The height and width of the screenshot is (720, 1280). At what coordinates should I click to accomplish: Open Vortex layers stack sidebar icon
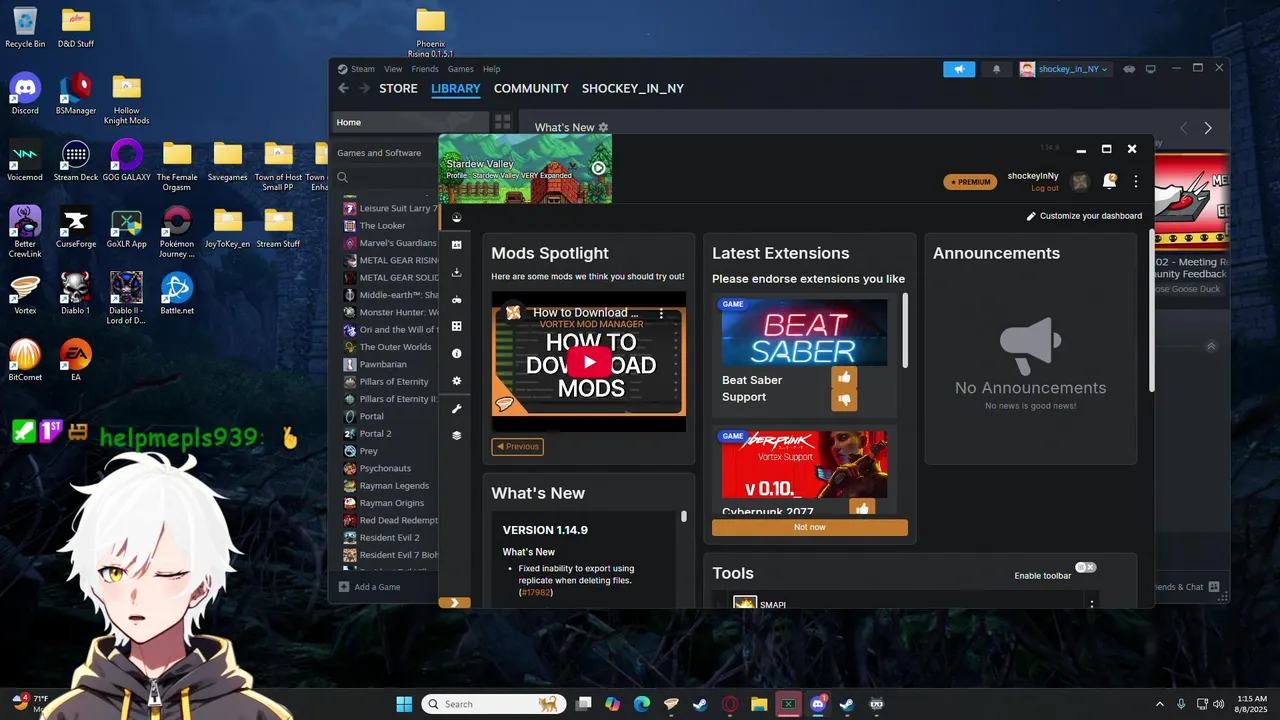coord(457,435)
